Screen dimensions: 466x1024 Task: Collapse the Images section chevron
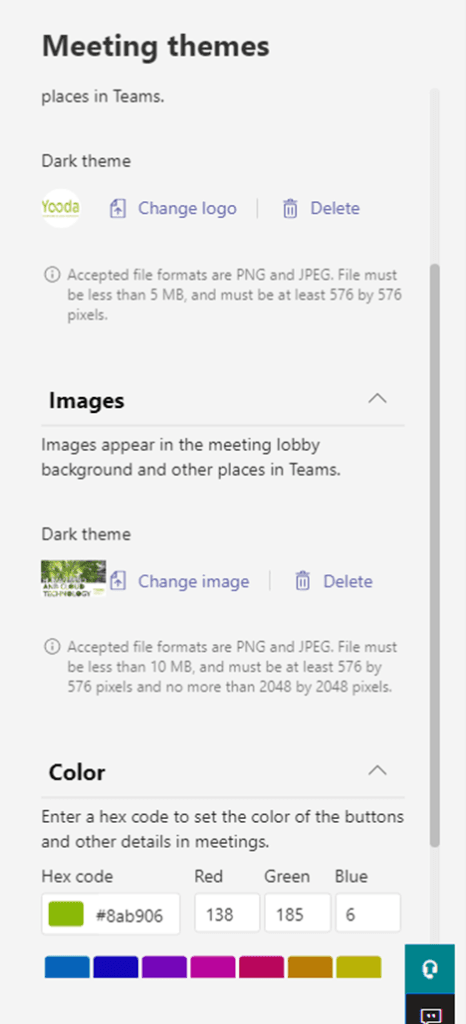(377, 398)
